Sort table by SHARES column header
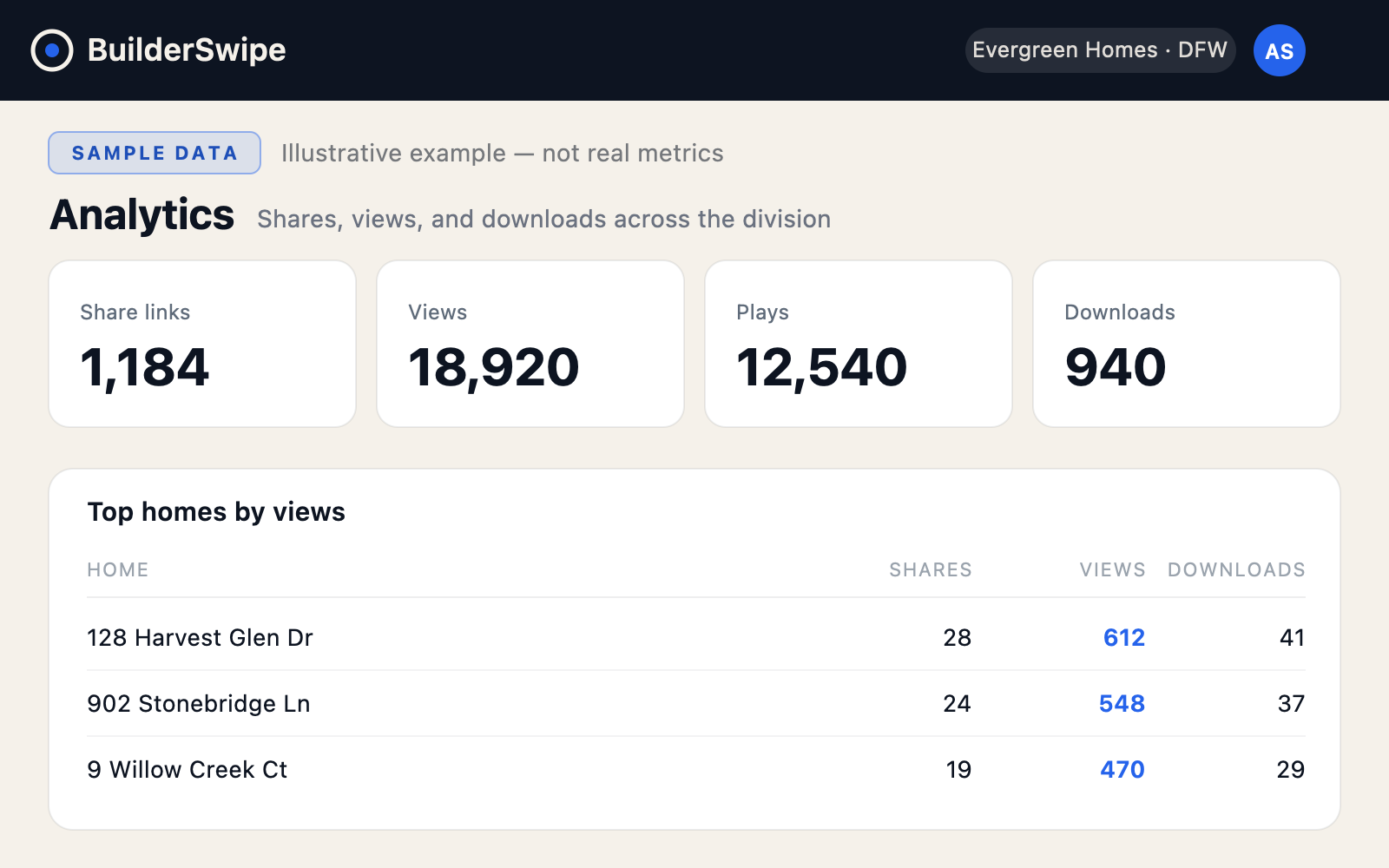Screen dimensions: 1389x868 (931, 569)
